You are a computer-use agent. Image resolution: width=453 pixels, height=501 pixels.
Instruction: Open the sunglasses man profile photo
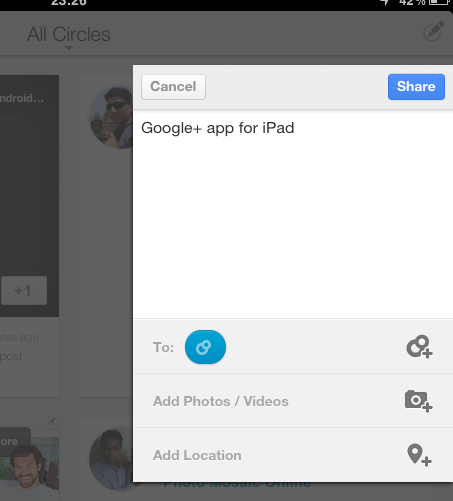tap(111, 117)
